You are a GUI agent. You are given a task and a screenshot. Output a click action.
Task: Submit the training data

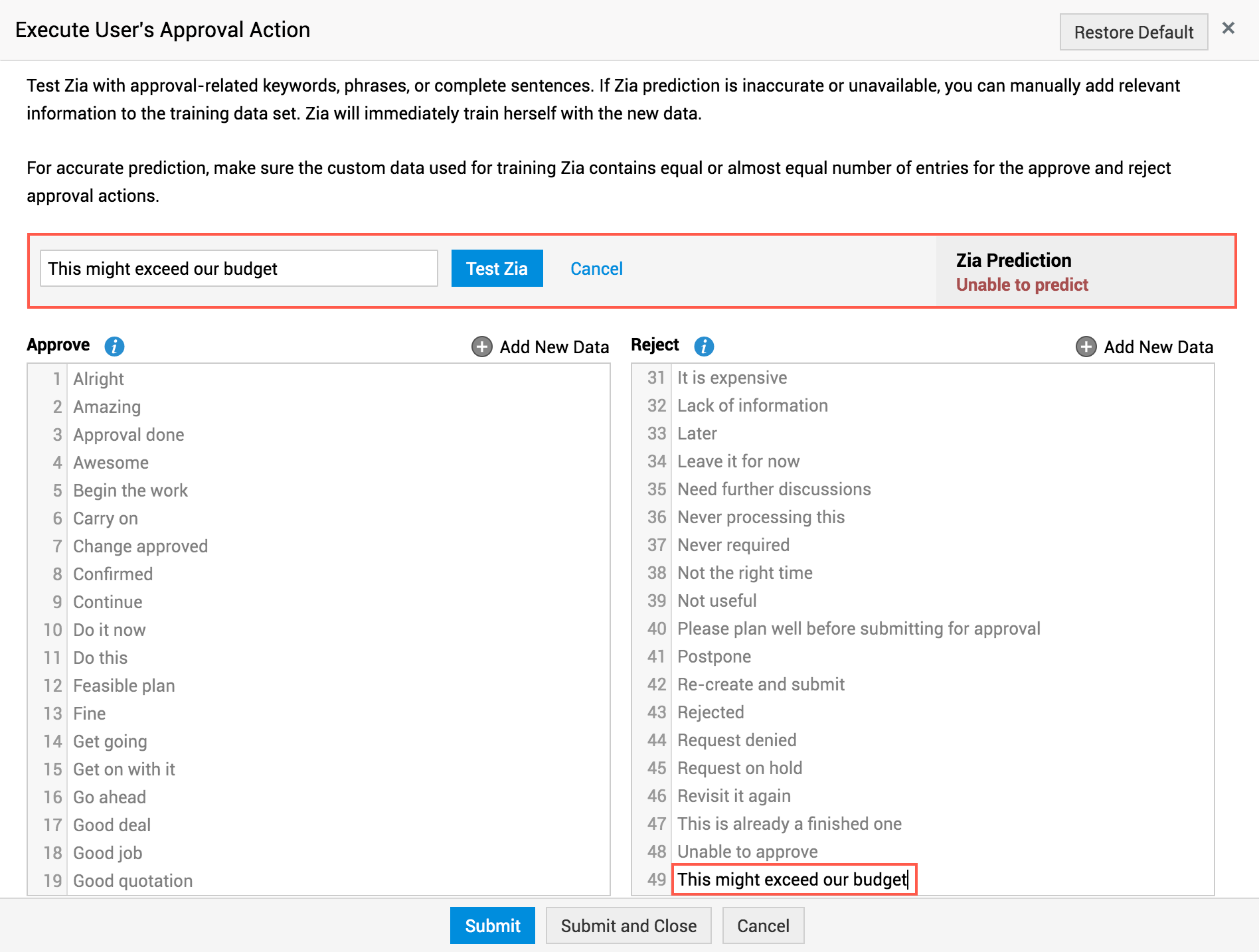pos(492,925)
